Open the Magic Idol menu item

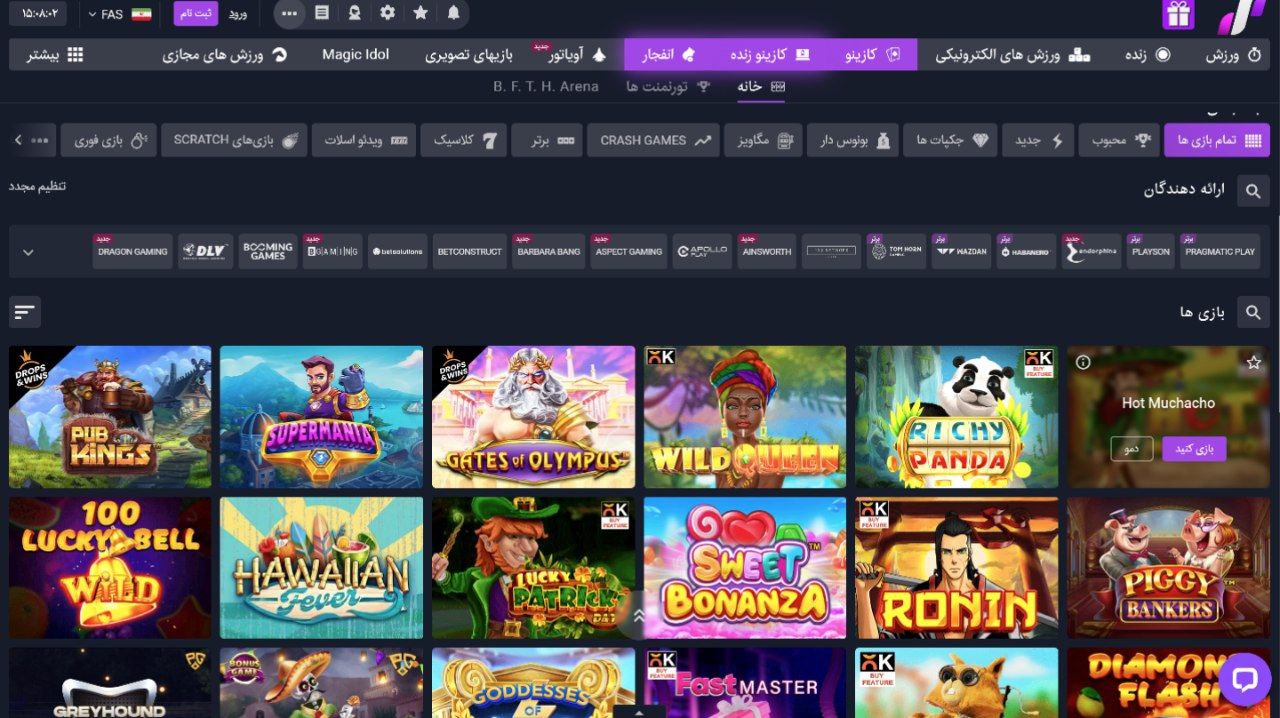tap(355, 55)
